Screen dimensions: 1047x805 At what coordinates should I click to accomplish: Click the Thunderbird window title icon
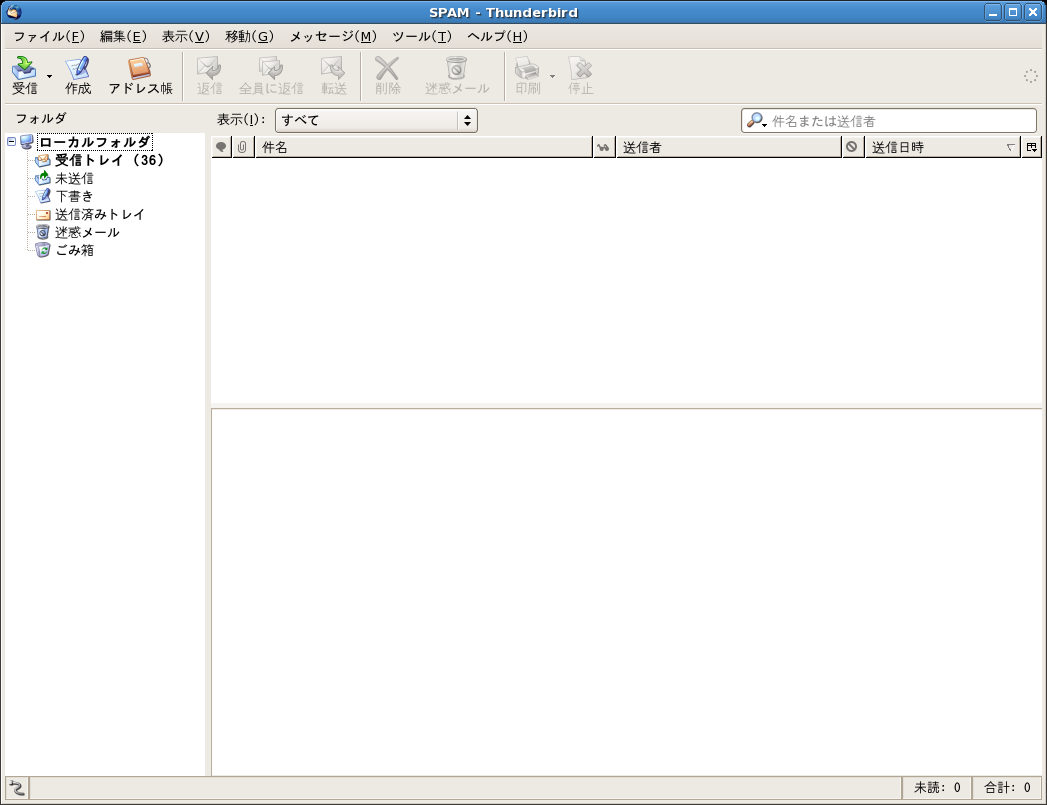point(13,12)
